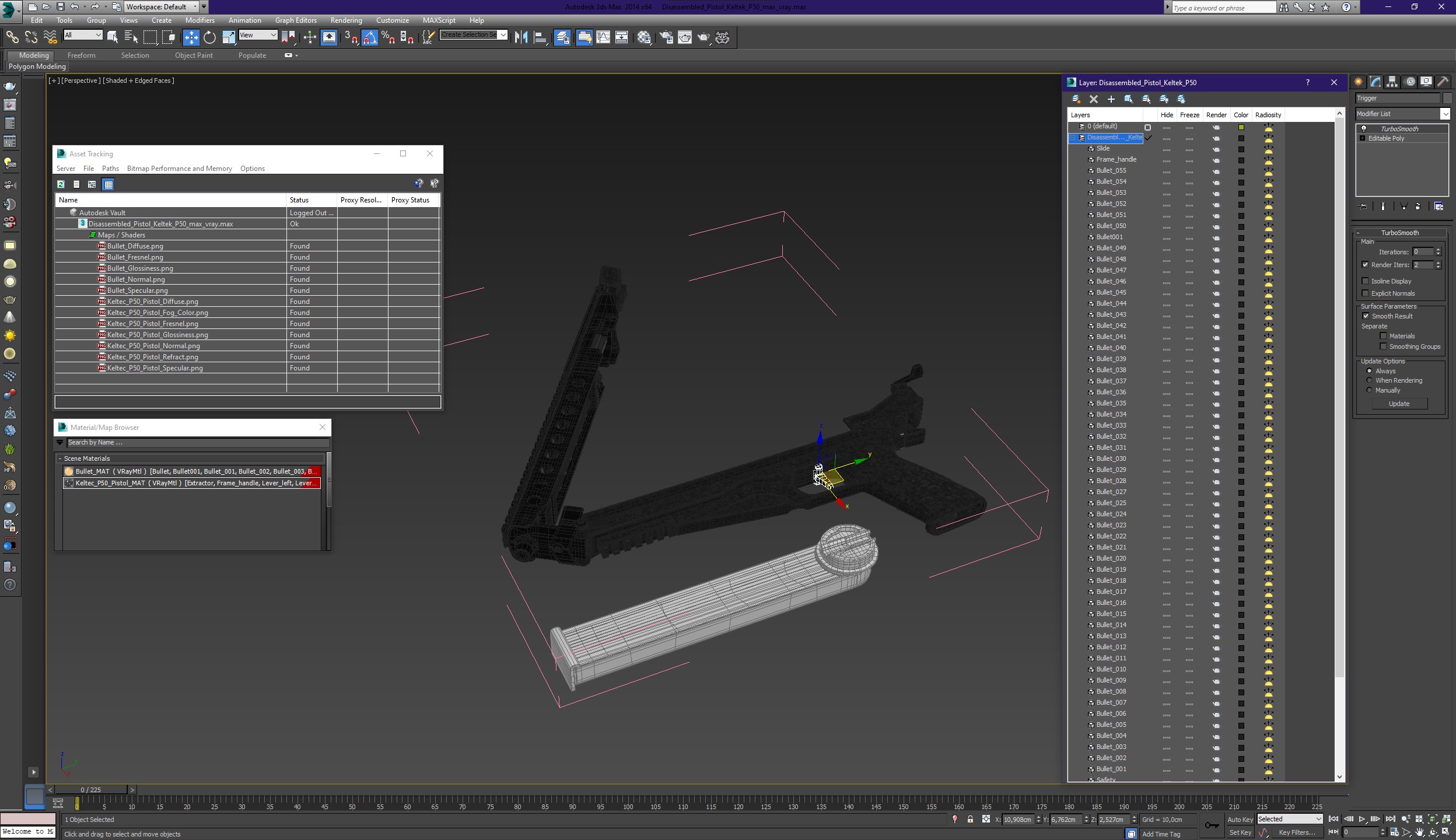1456x840 pixels.
Task: Open the Render Setup icon
Action: point(666,37)
